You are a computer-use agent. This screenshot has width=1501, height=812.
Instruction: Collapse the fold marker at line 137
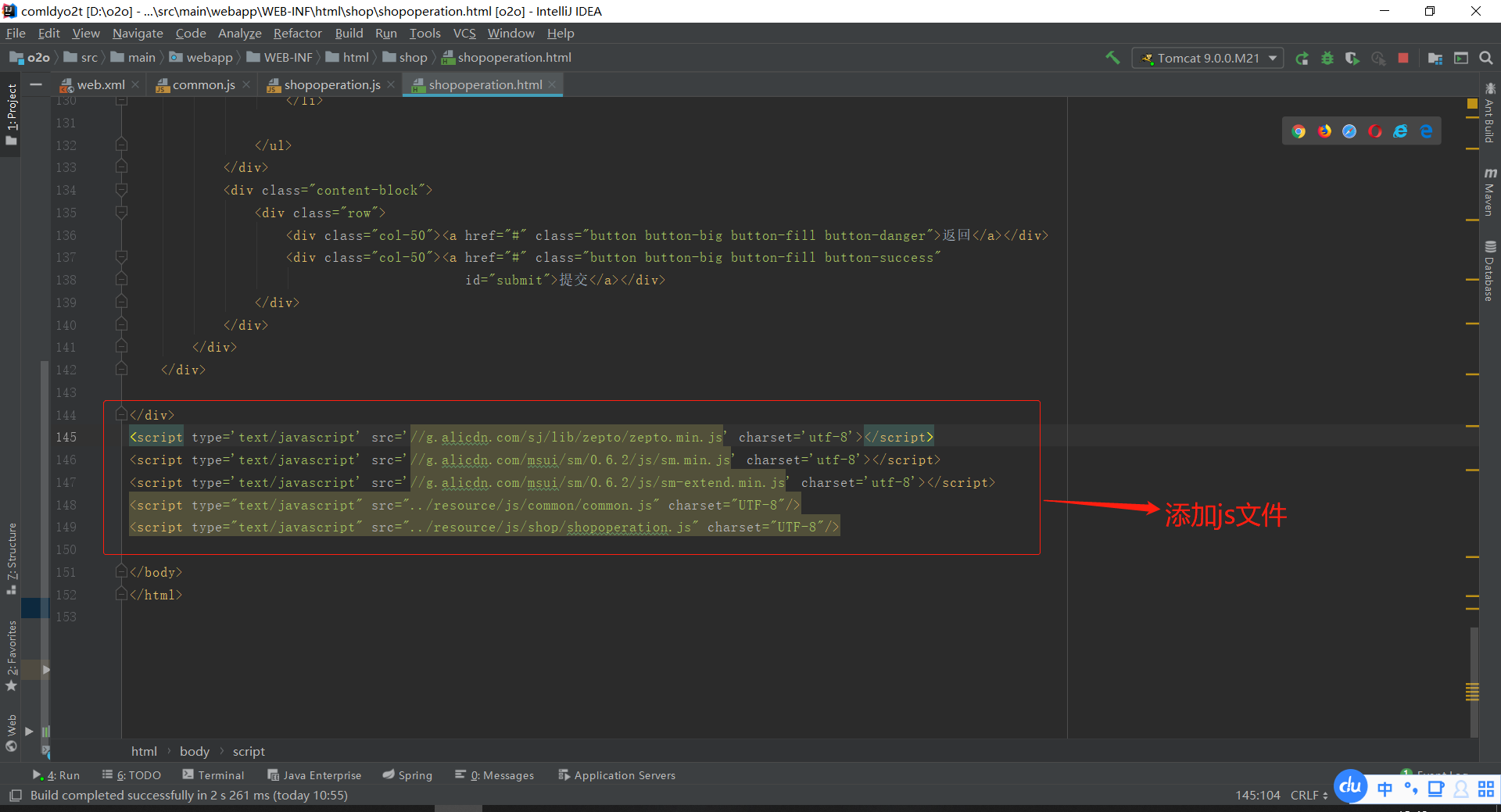click(121, 257)
